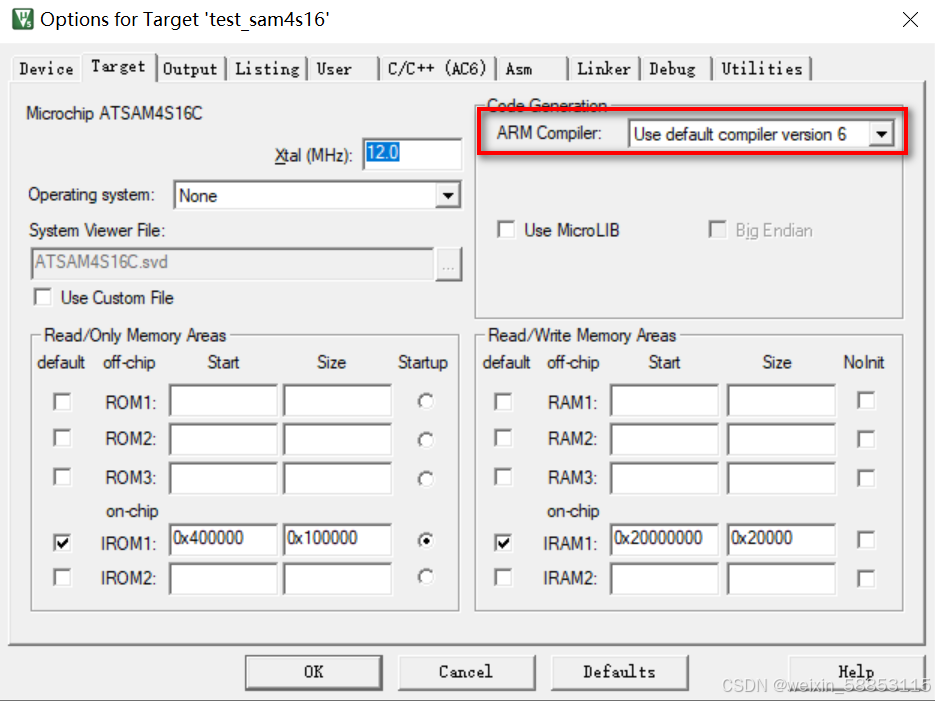Check the ROM1 default checkbox
This screenshot has height=701, width=935.
62,401
